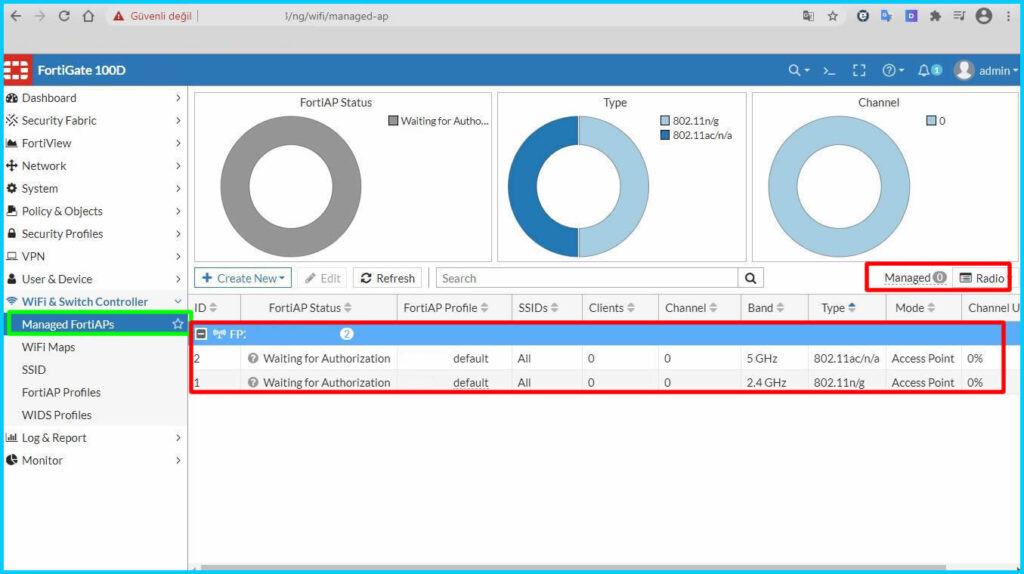Expand VPN menu

(x=93, y=257)
